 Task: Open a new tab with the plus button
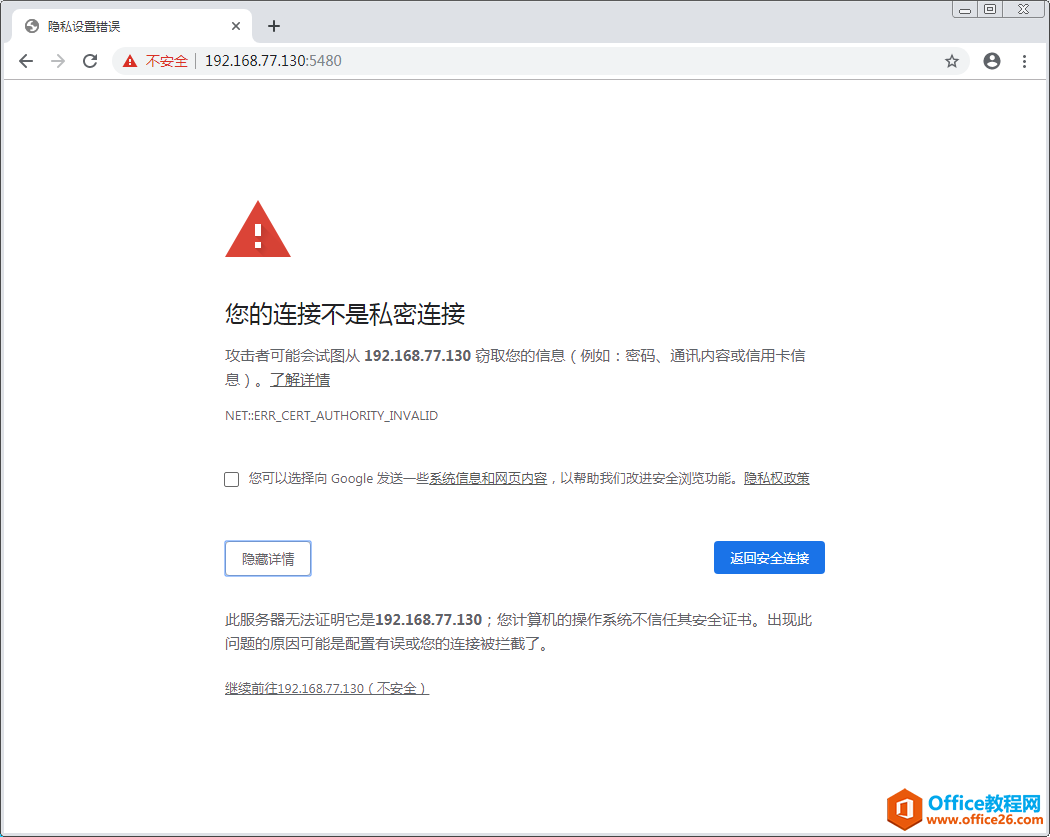273,26
